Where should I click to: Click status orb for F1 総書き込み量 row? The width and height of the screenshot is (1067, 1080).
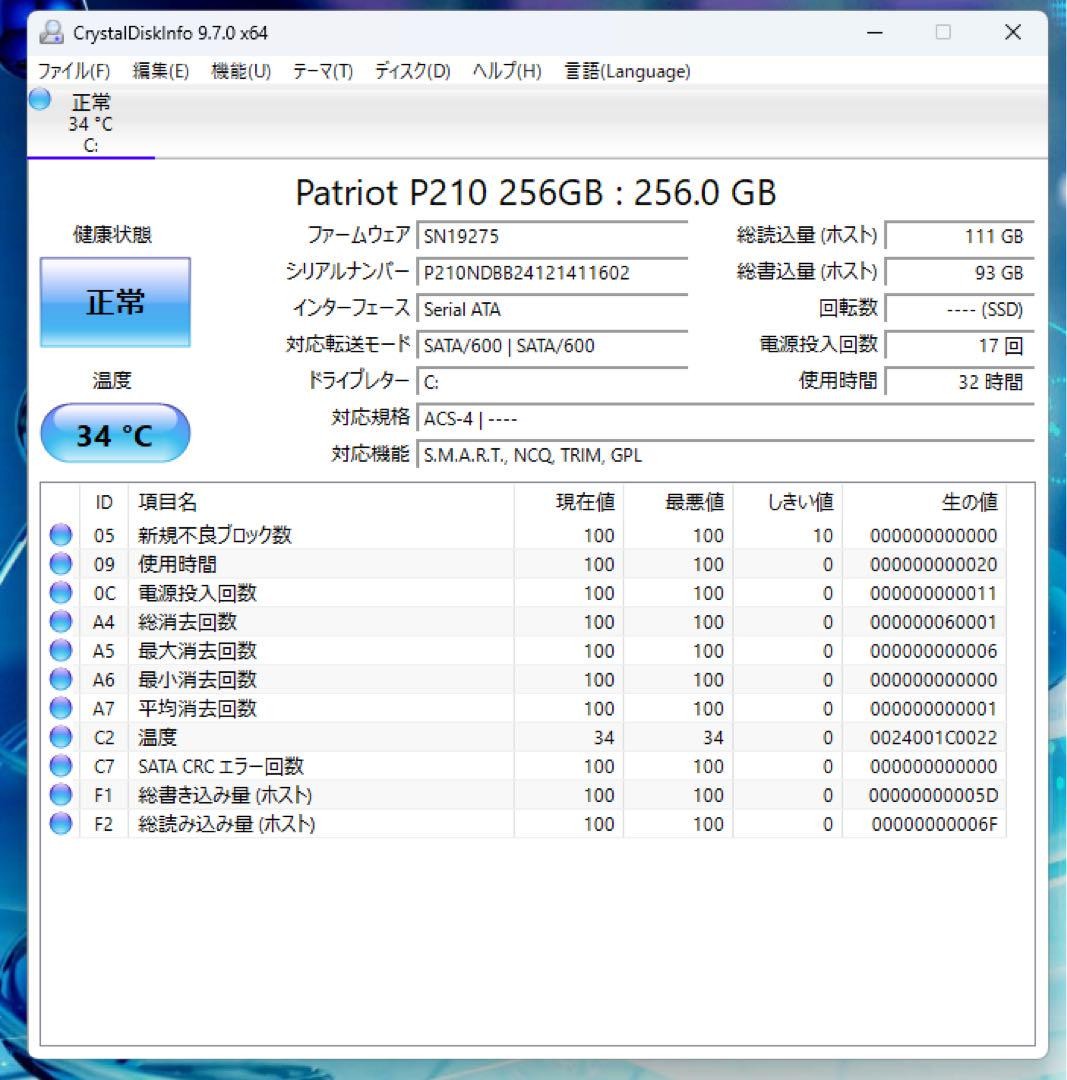tap(61, 795)
